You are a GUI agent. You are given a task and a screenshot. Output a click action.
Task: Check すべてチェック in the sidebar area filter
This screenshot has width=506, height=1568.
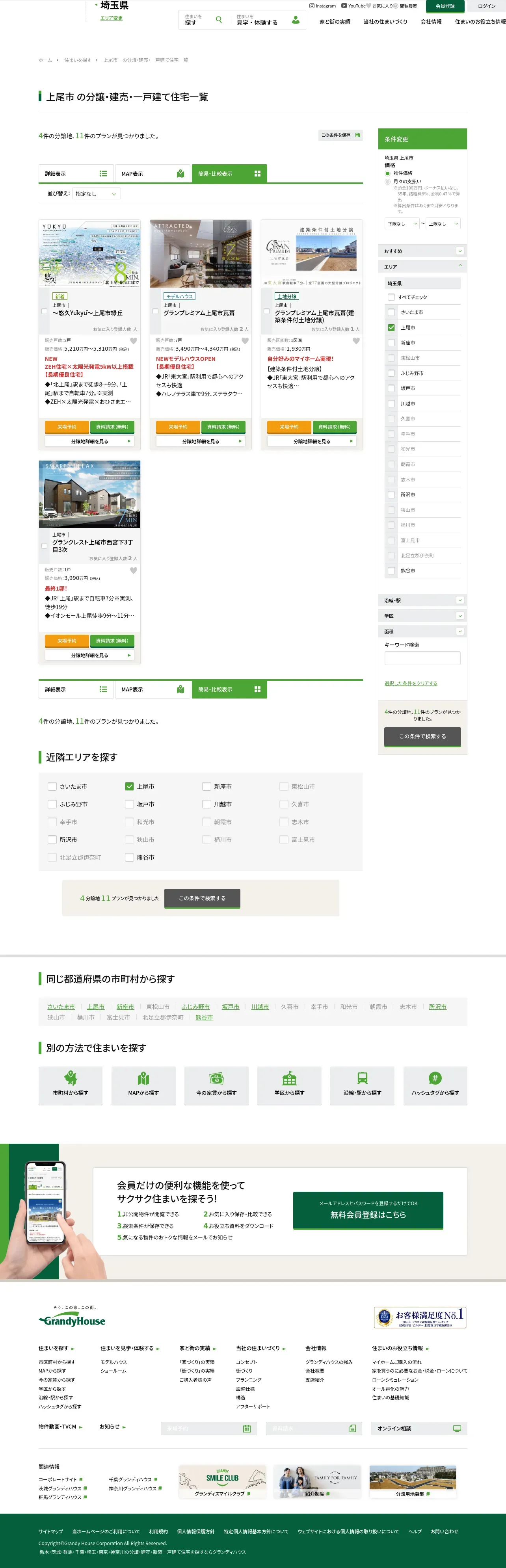391,297
